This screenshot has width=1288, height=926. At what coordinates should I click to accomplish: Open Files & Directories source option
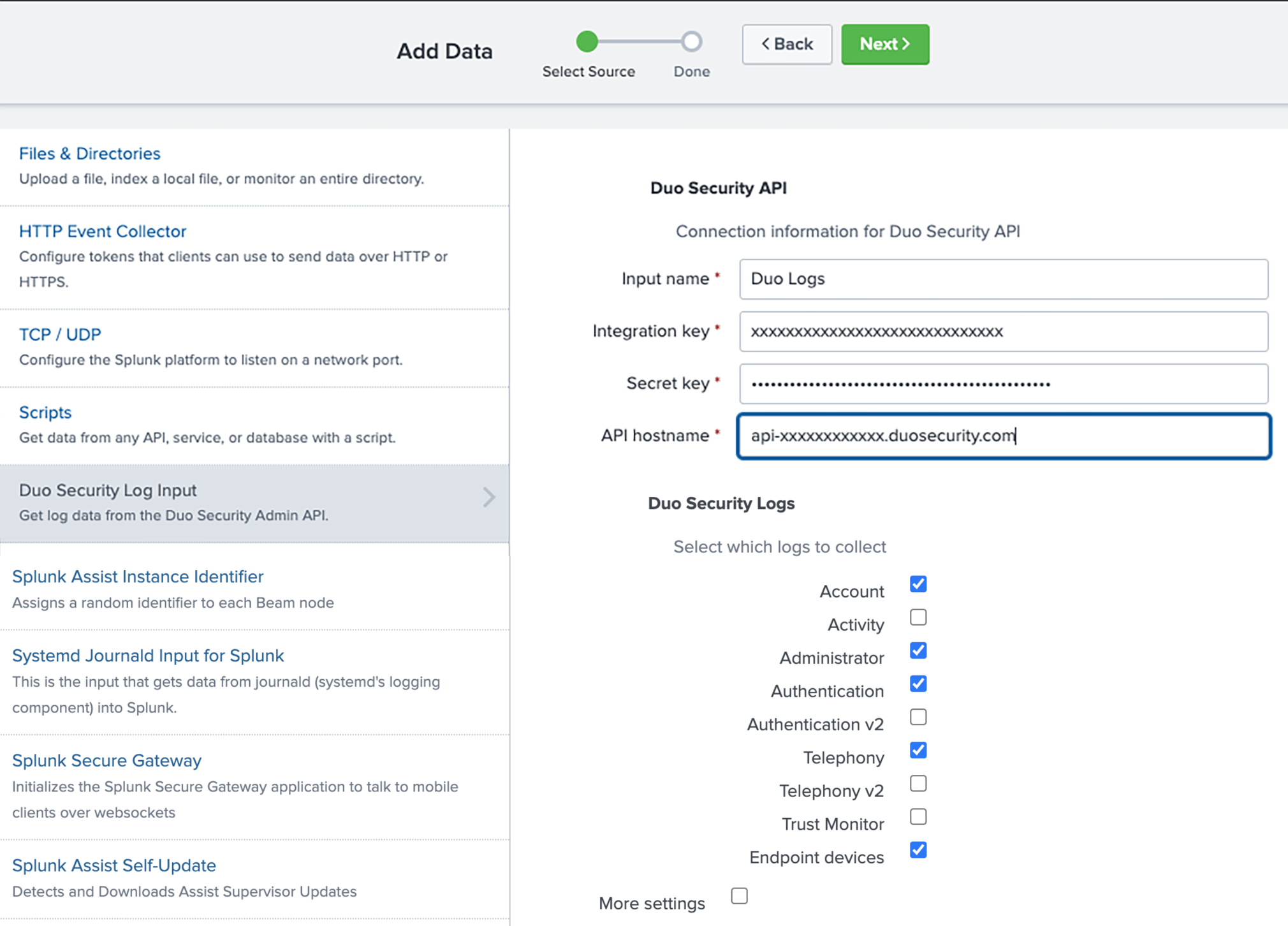[x=89, y=153]
